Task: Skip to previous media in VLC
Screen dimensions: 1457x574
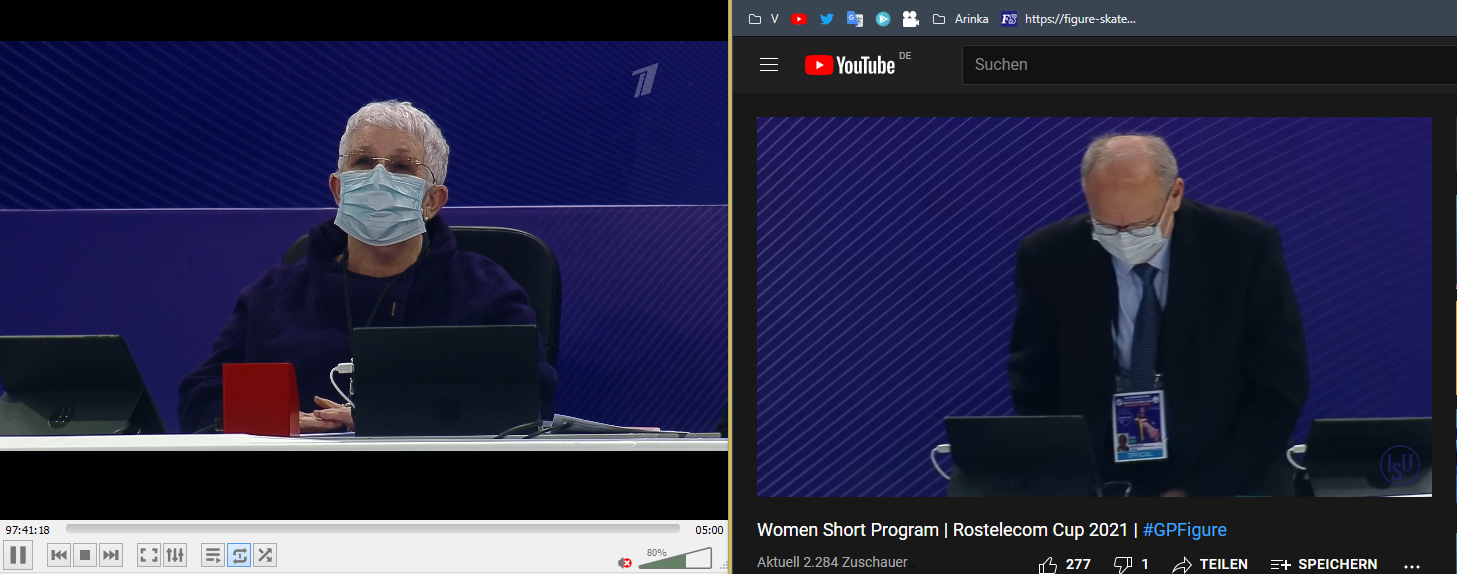Action: coord(59,554)
